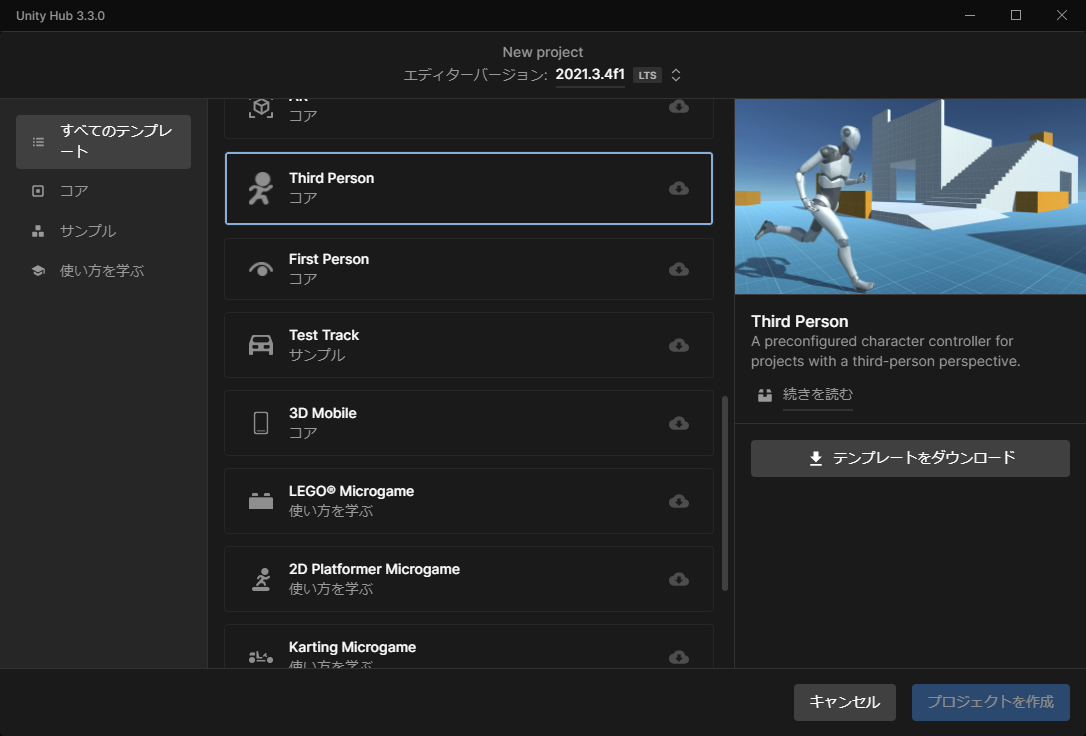
Task: Open the 使い方を学ぶ category in sidebar
Action: (101, 271)
